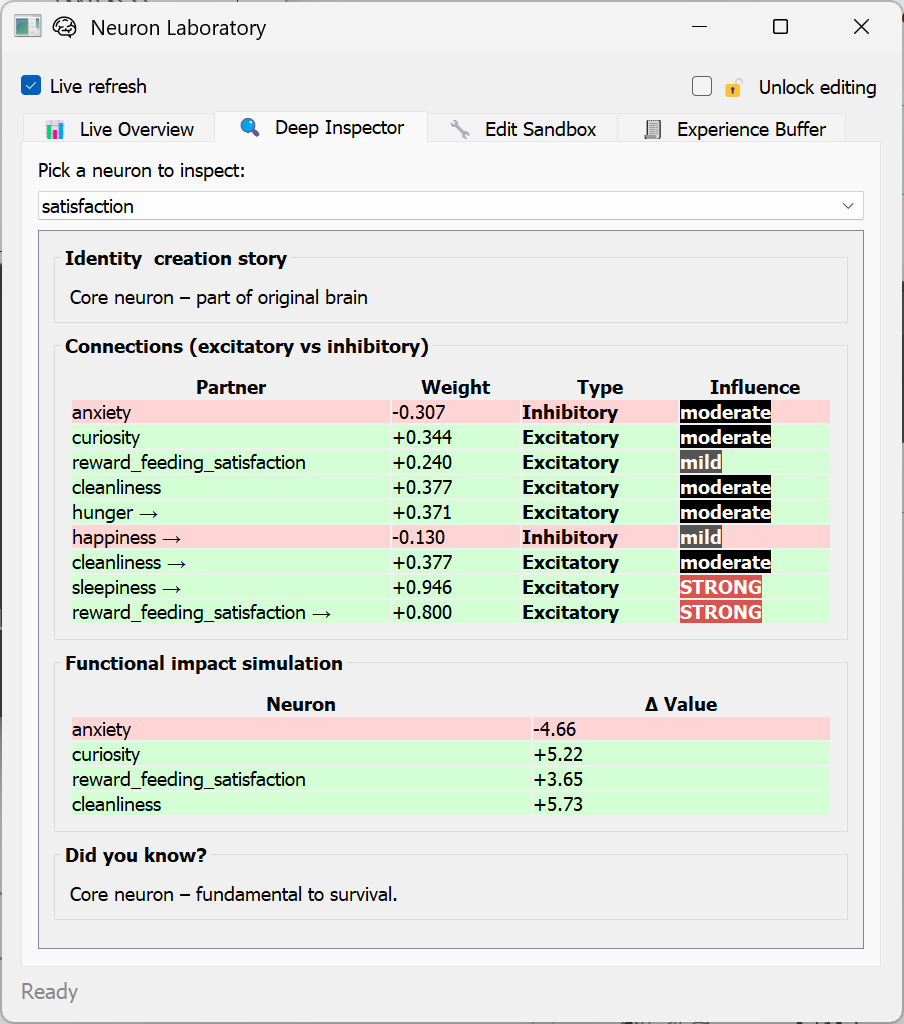Click the Ready status bar text

(50, 991)
